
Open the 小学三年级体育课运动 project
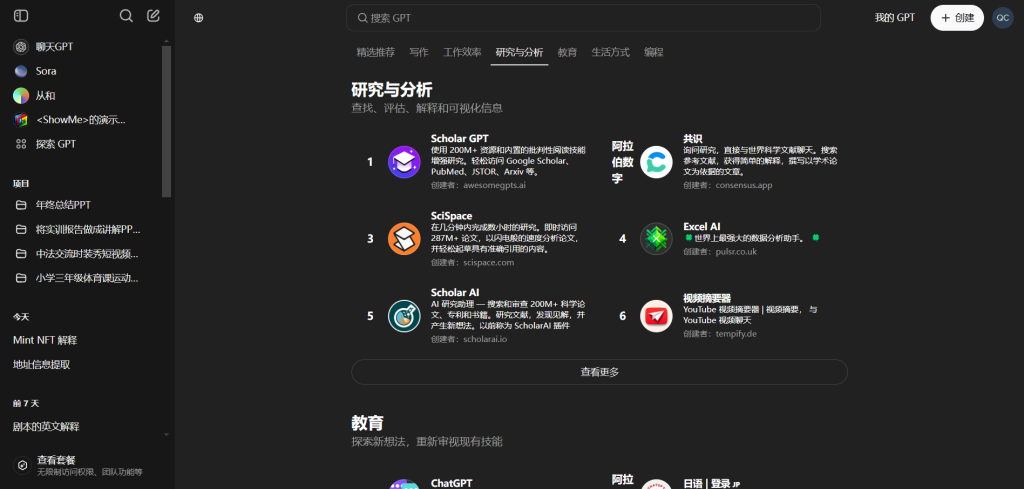point(86,278)
